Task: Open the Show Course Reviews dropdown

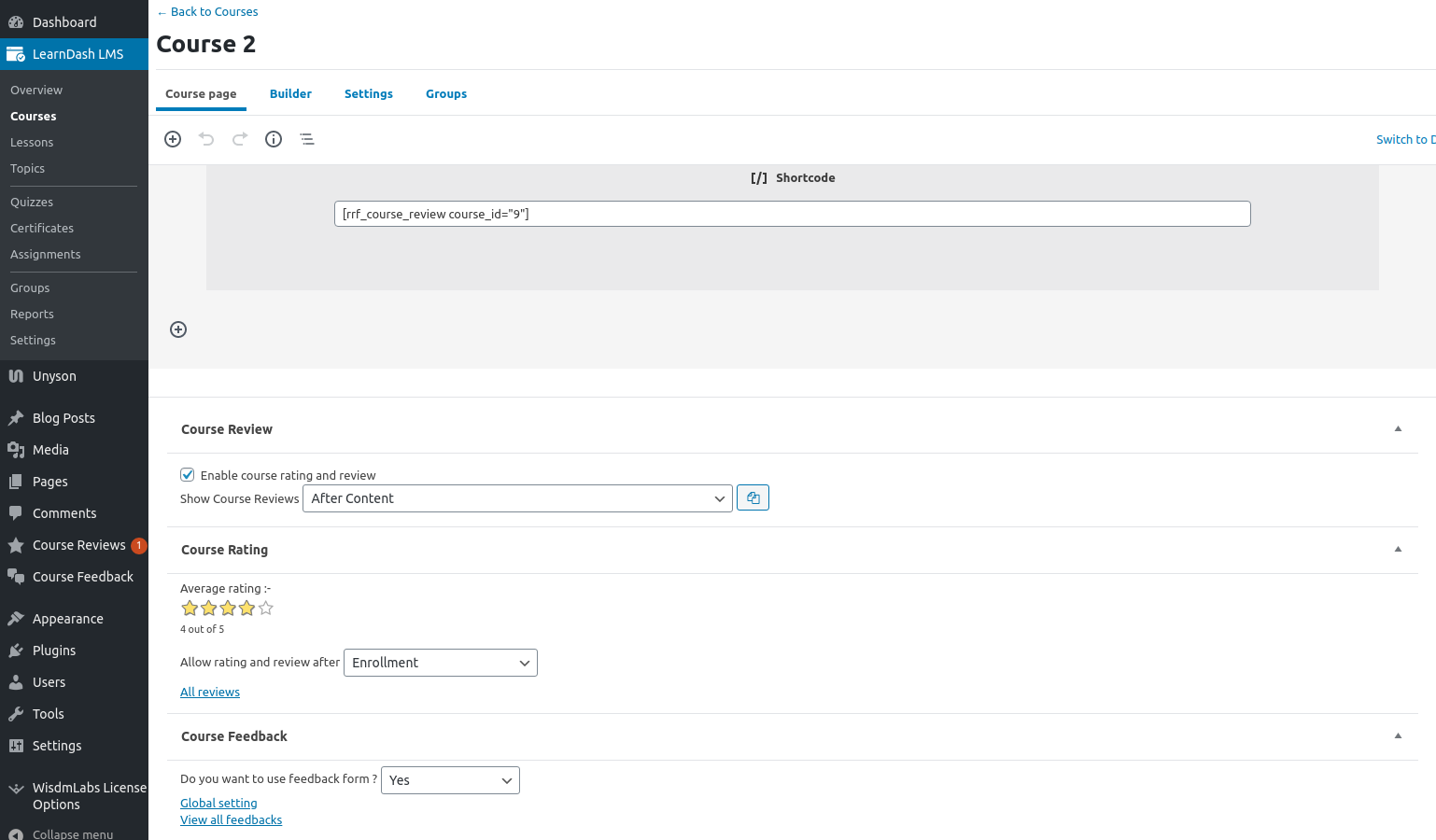Action: click(x=517, y=498)
